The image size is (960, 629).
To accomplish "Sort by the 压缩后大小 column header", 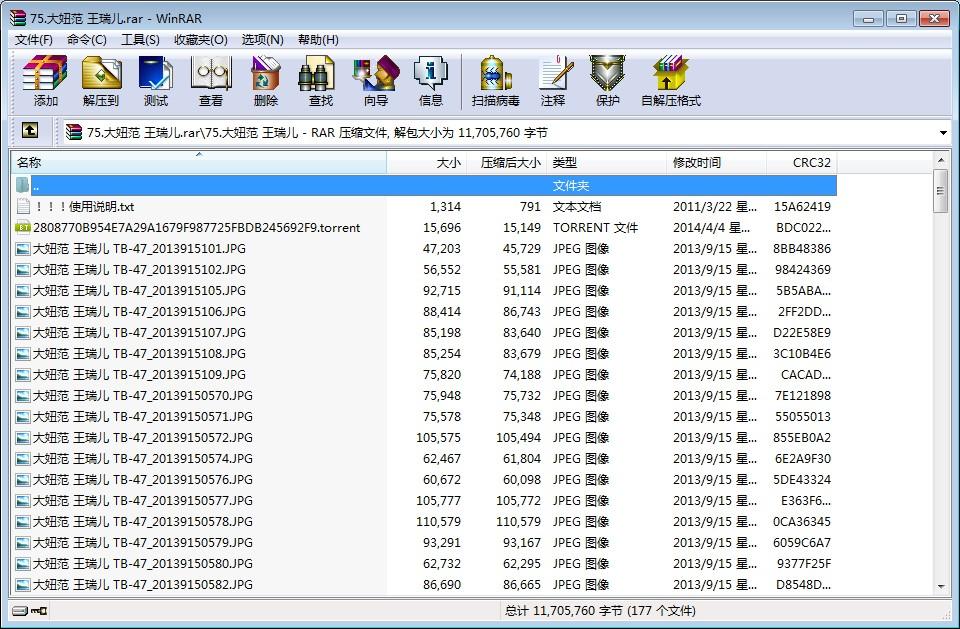I will tap(506, 162).
